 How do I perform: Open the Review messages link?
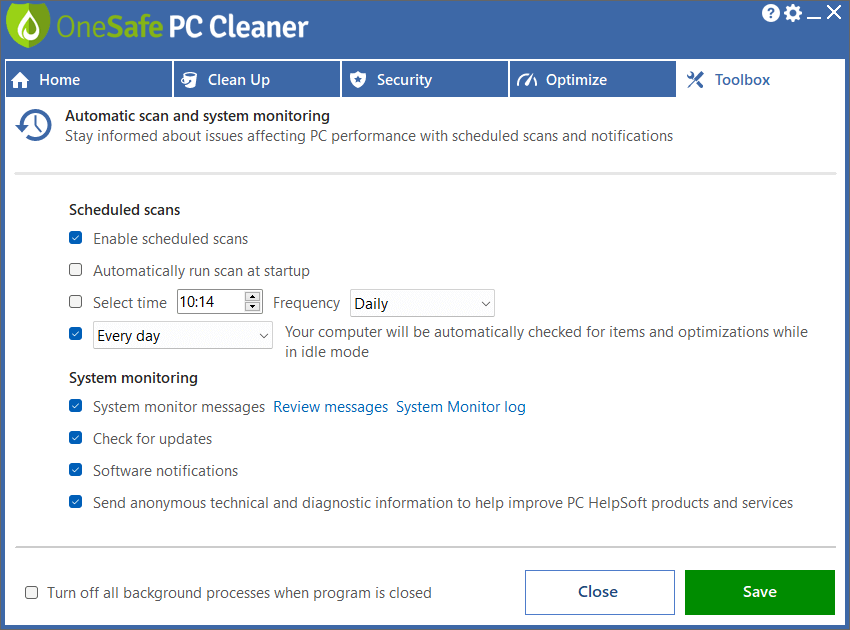point(331,407)
